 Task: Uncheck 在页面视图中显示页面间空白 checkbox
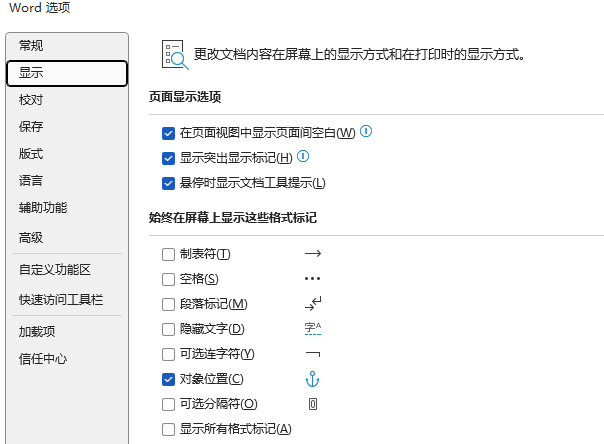coord(168,133)
